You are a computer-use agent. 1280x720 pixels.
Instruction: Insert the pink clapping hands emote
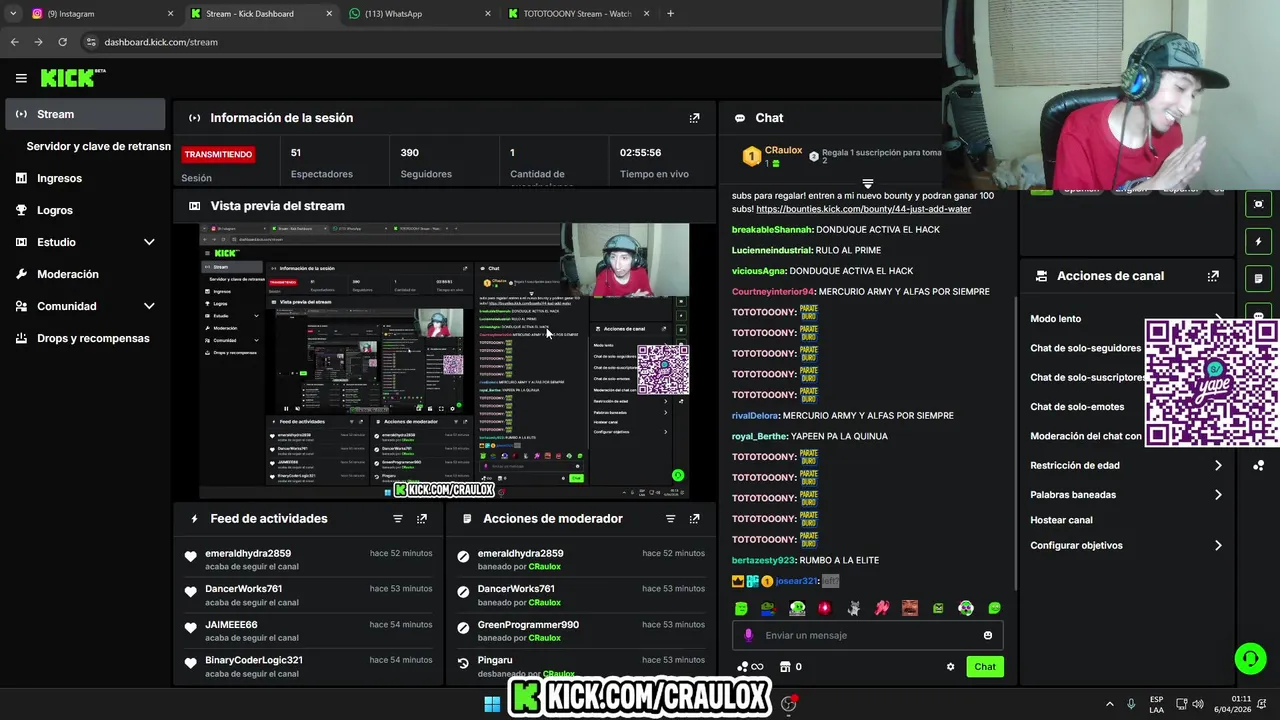[x=882, y=608]
